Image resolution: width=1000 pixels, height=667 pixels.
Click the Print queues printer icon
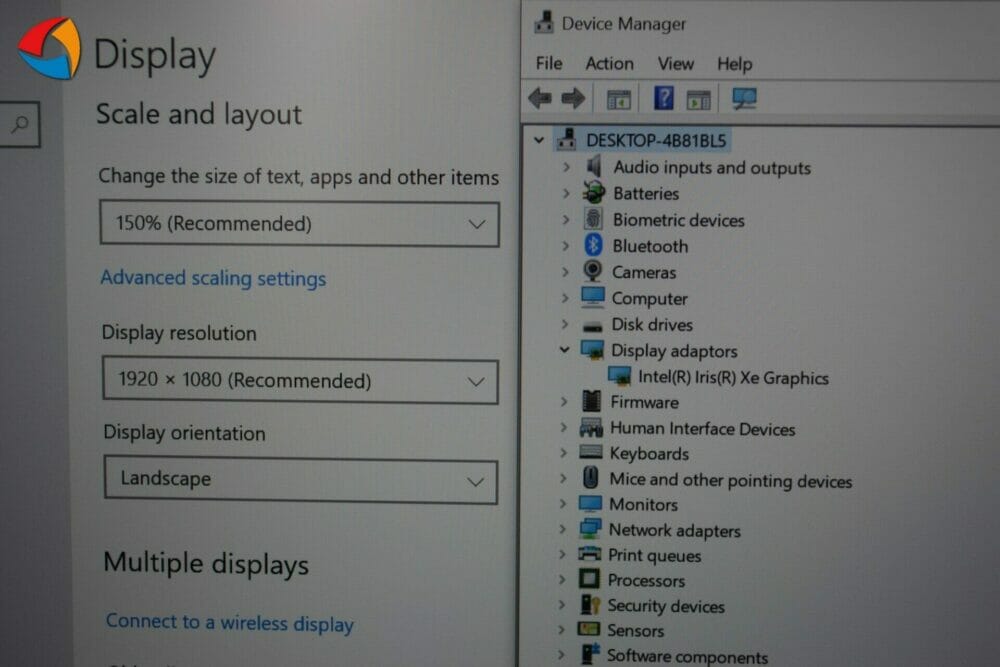589,553
